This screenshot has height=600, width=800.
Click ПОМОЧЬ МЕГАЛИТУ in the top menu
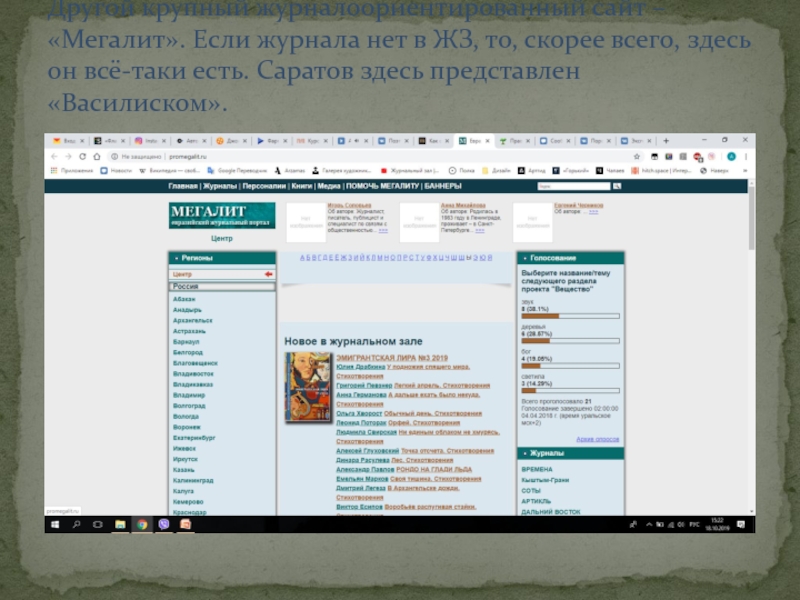pos(383,186)
